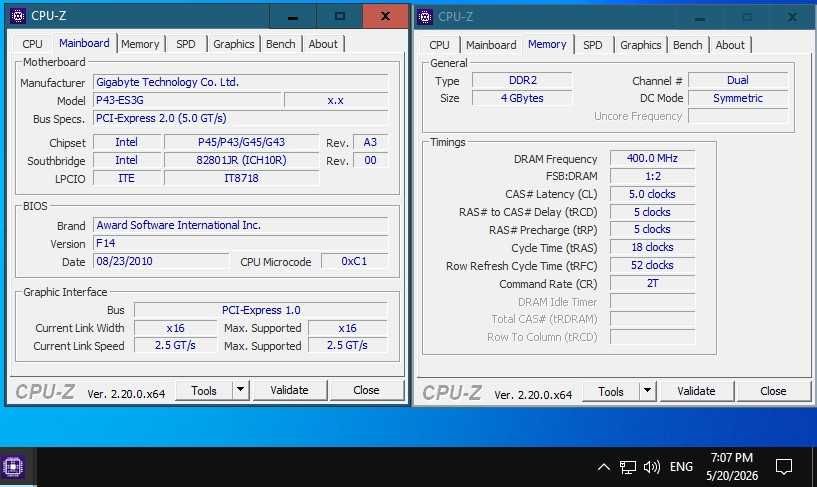Click the CPU-Z title bar icon in right window
This screenshot has width=817, height=487.
pyautogui.click(x=425, y=17)
